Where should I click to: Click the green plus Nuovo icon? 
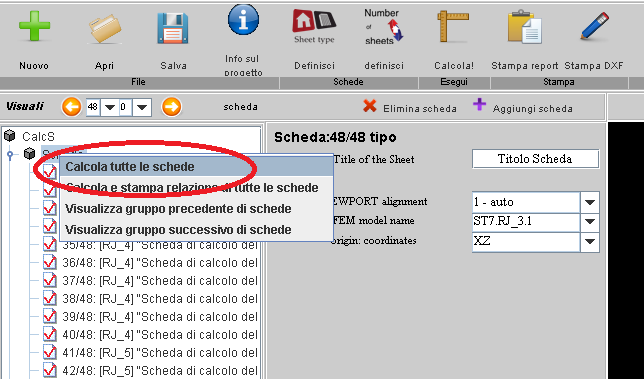34,26
